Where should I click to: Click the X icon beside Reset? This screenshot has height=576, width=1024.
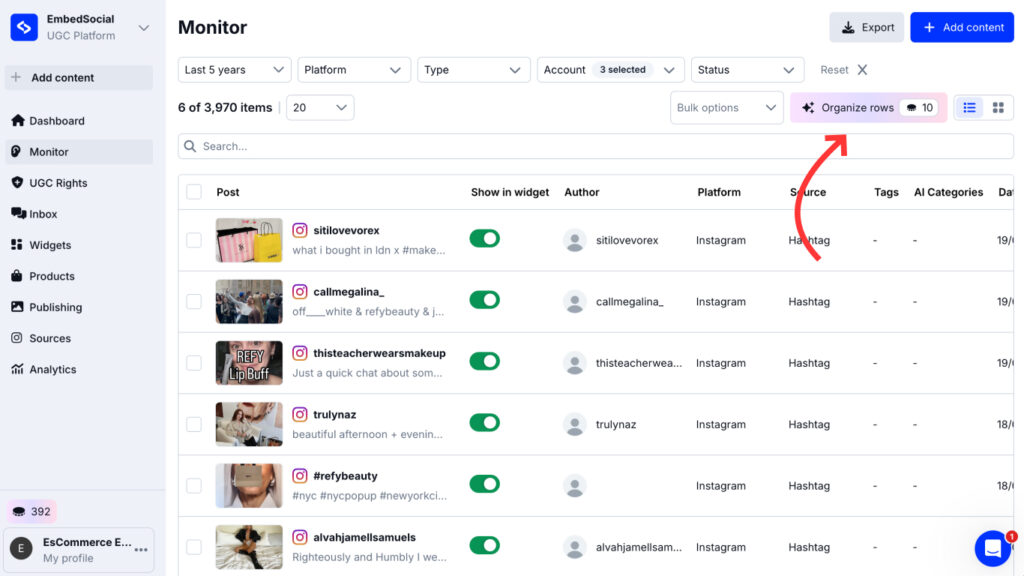pyautogui.click(x=862, y=70)
